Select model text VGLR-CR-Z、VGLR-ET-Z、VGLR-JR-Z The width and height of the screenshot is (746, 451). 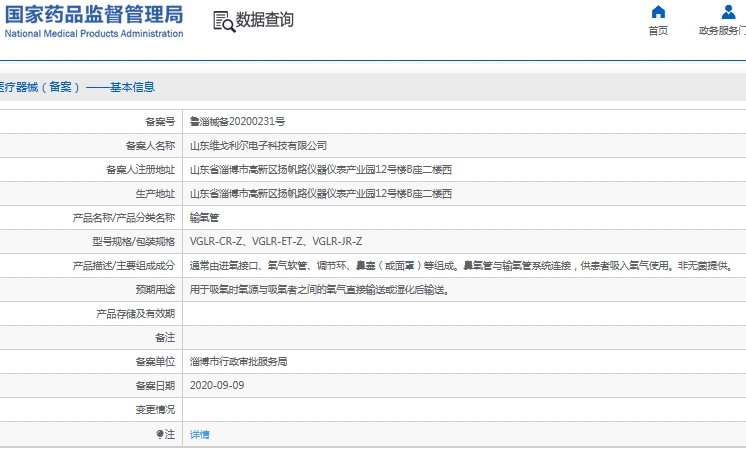[276, 242]
